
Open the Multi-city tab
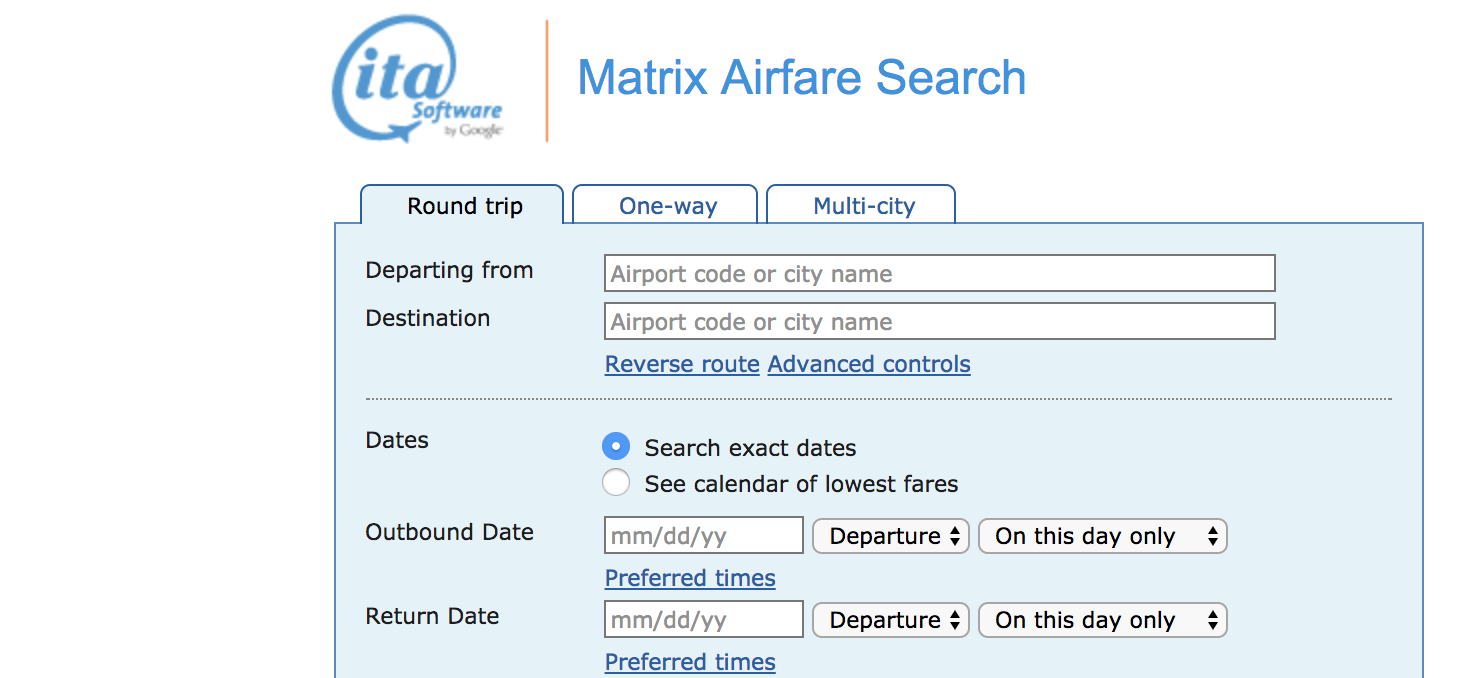864,206
